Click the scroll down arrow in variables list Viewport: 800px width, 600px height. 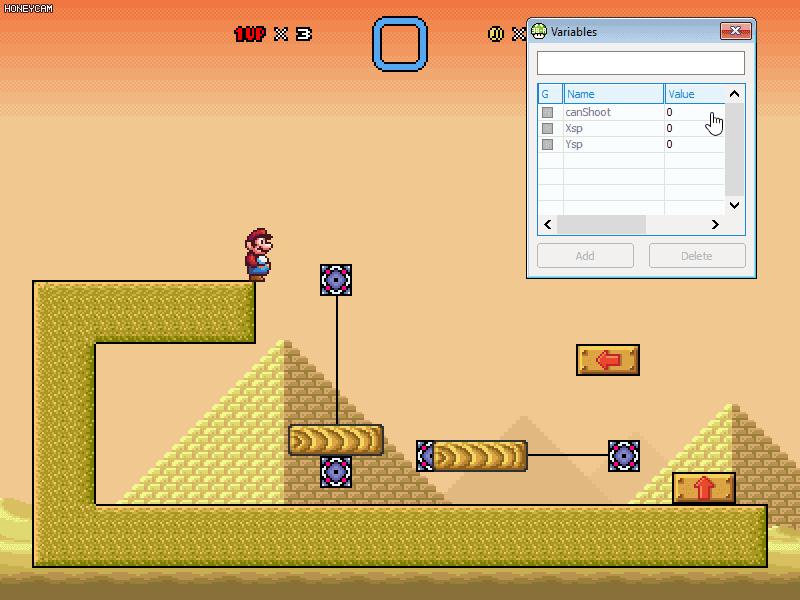[735, 205]
